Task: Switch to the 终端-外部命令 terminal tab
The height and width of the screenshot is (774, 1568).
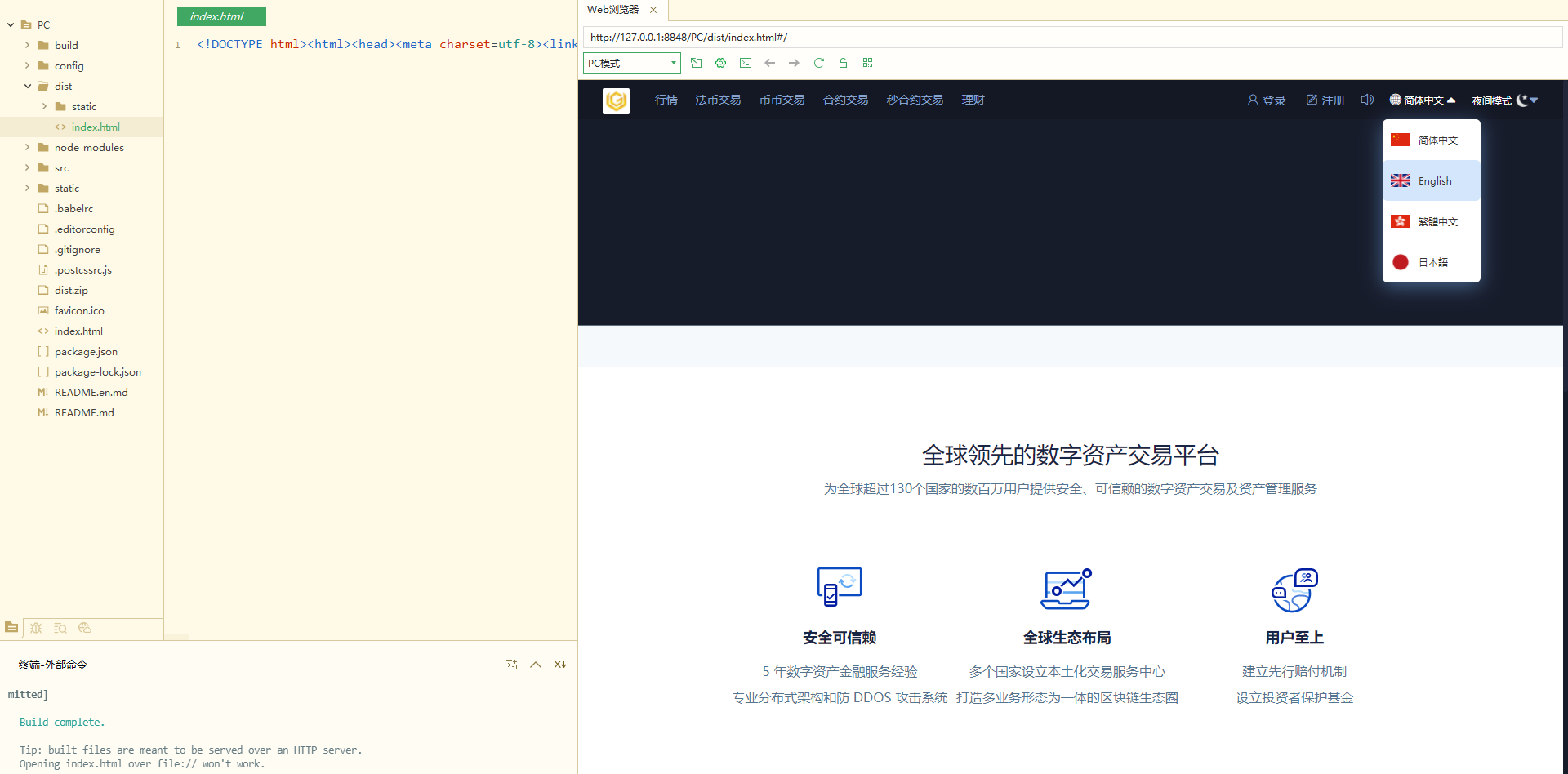Action: coord(53,665)
